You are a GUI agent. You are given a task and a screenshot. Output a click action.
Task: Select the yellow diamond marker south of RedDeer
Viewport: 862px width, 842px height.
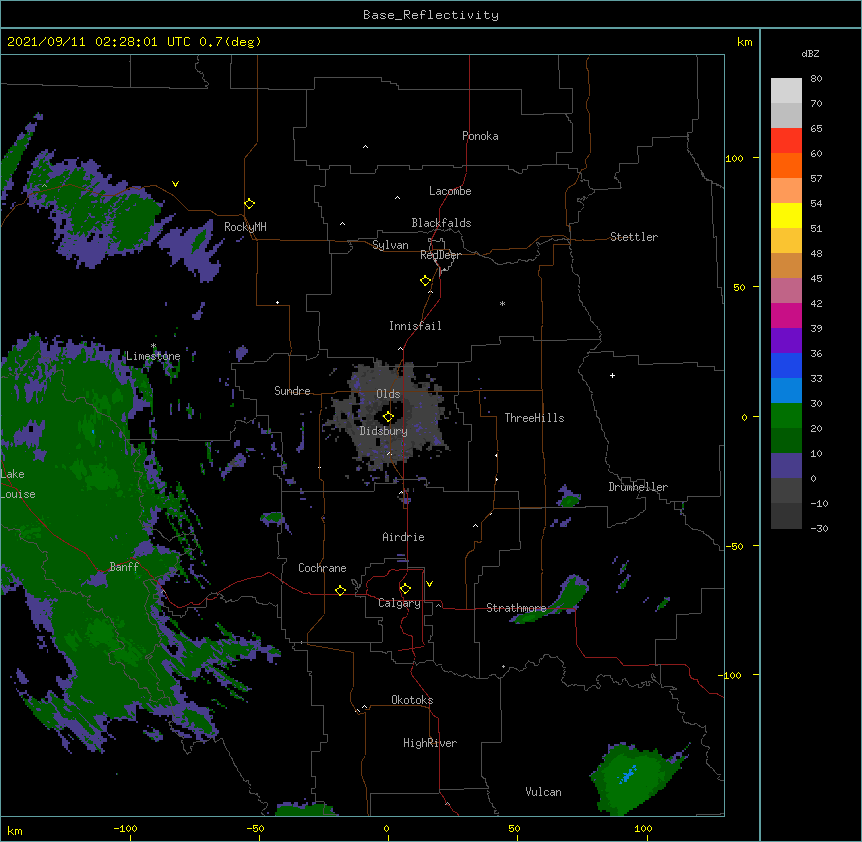pos(426,281)
